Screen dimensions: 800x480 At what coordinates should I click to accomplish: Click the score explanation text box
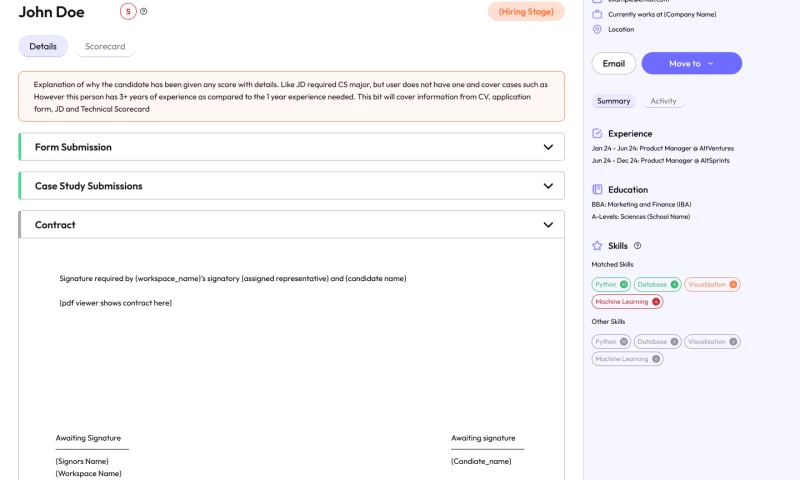click(x=292, y=96)
